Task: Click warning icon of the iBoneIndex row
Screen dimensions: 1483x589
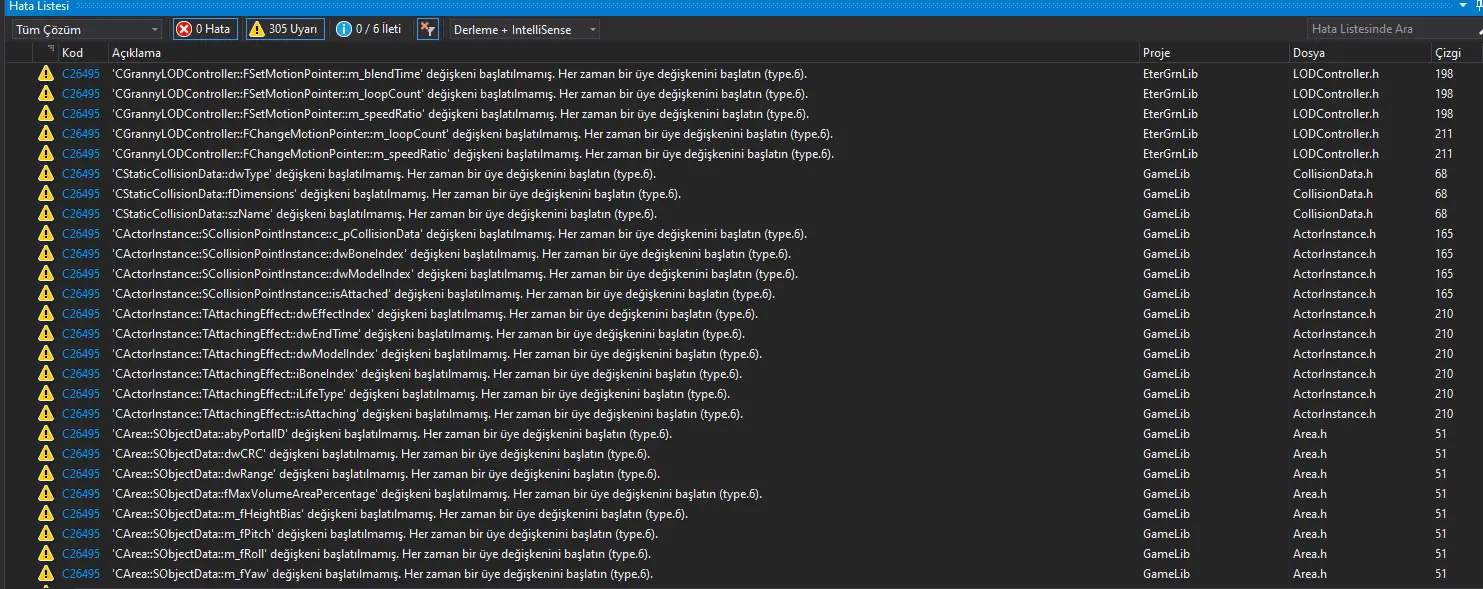Action: click(45, 374)
